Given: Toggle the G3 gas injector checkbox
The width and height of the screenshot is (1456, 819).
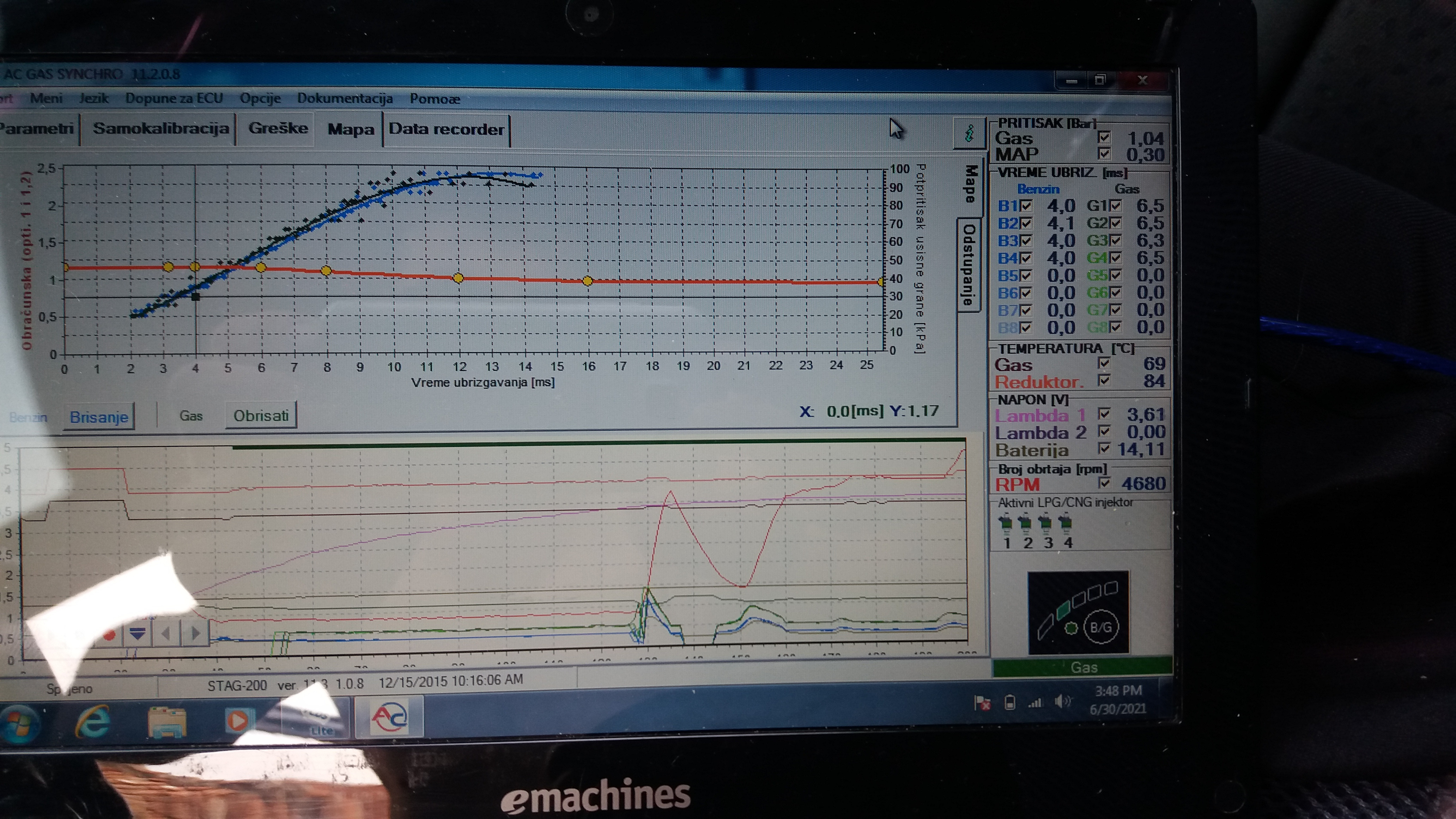Looking at the screenshot, I should (1115, 240).
